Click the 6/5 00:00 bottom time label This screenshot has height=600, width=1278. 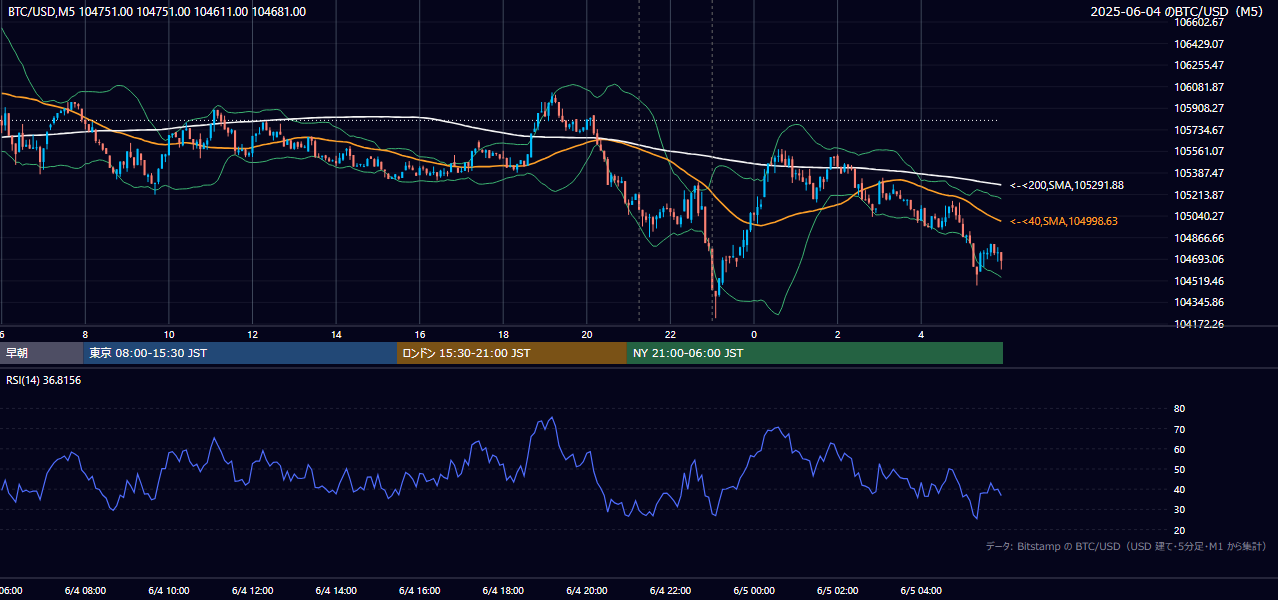pyautogui.click(x=754, y=591)
